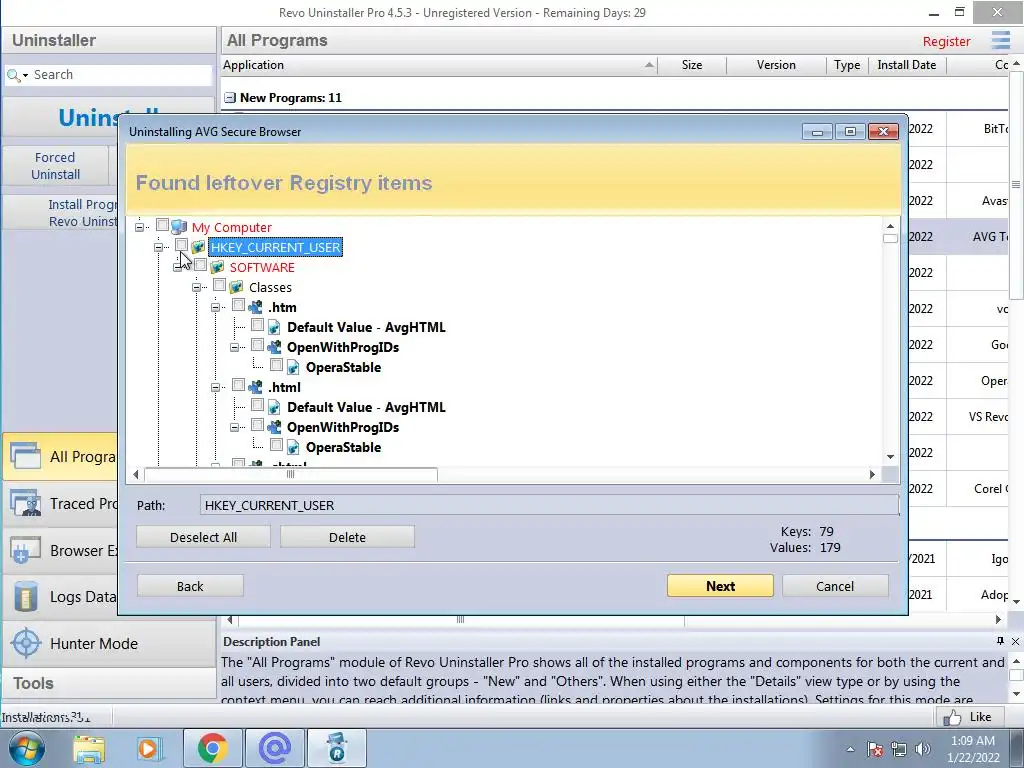
Task: Collapse OpenWithProgIDs under .htm
Action: pyautogui.click(x=234, y=347)
